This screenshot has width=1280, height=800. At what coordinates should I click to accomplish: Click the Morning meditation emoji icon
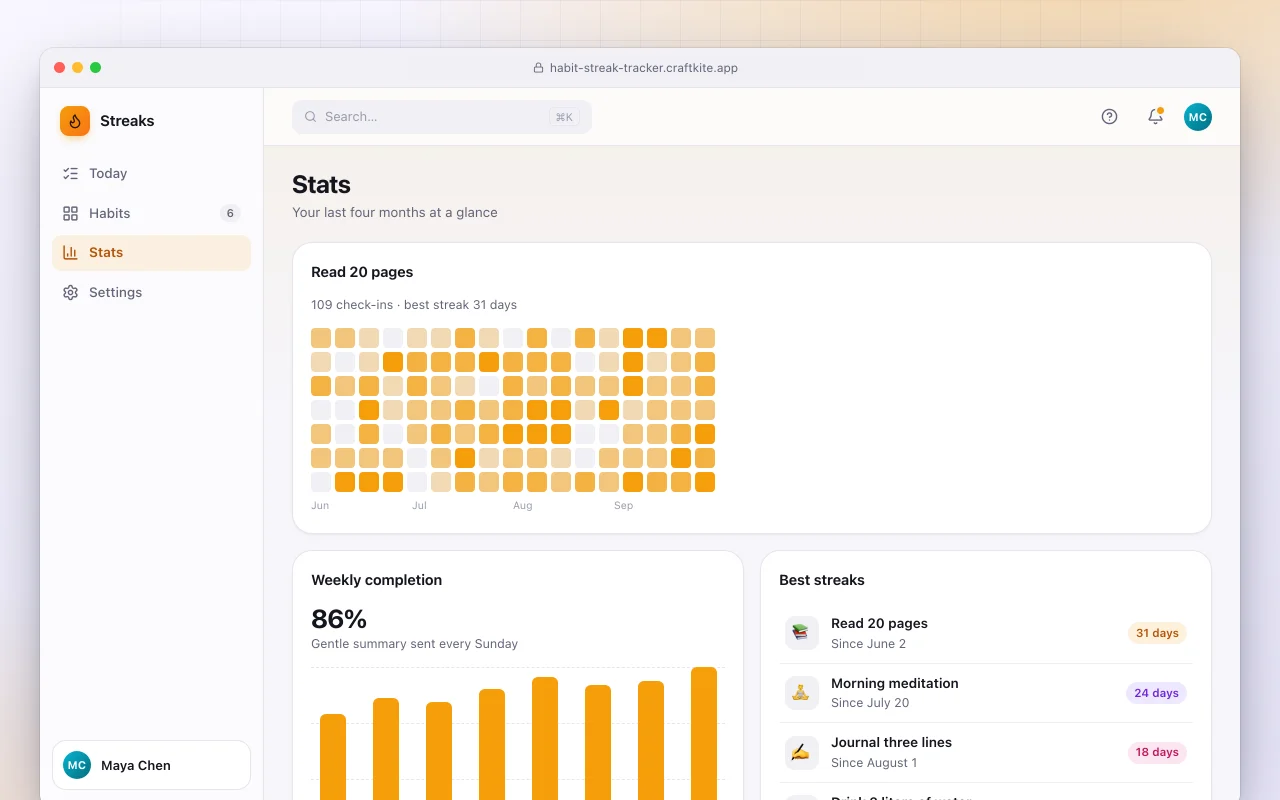point(801,693)
